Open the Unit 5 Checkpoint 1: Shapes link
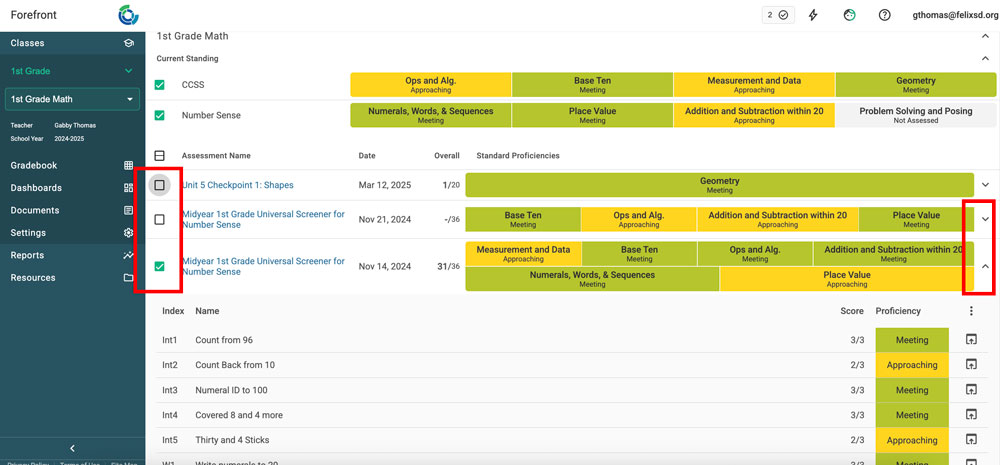This screenshot has width=1000, height=465. (237, 185)
